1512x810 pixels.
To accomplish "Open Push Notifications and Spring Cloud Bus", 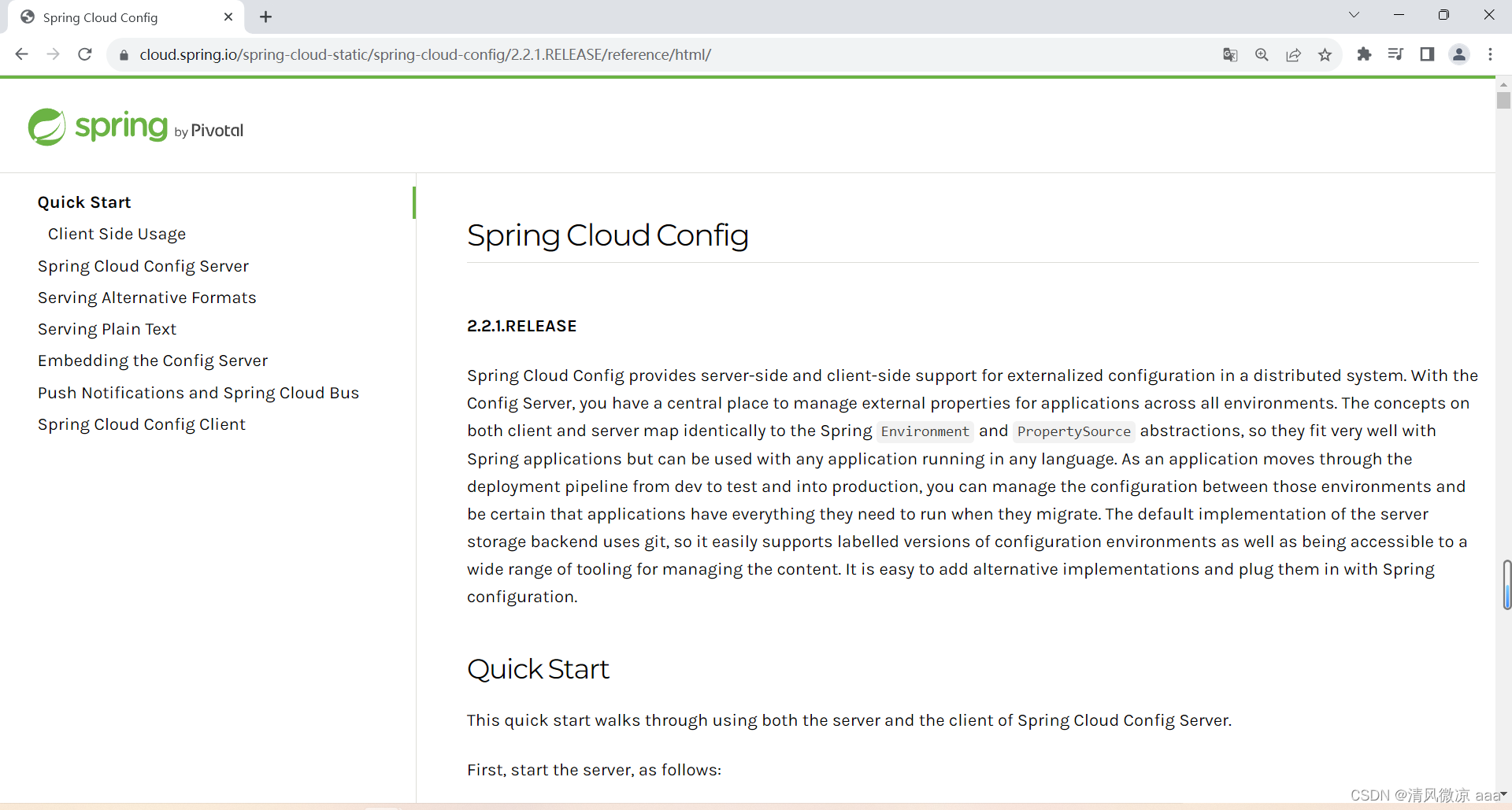I will pyautogui.click(x=198, y=393).
